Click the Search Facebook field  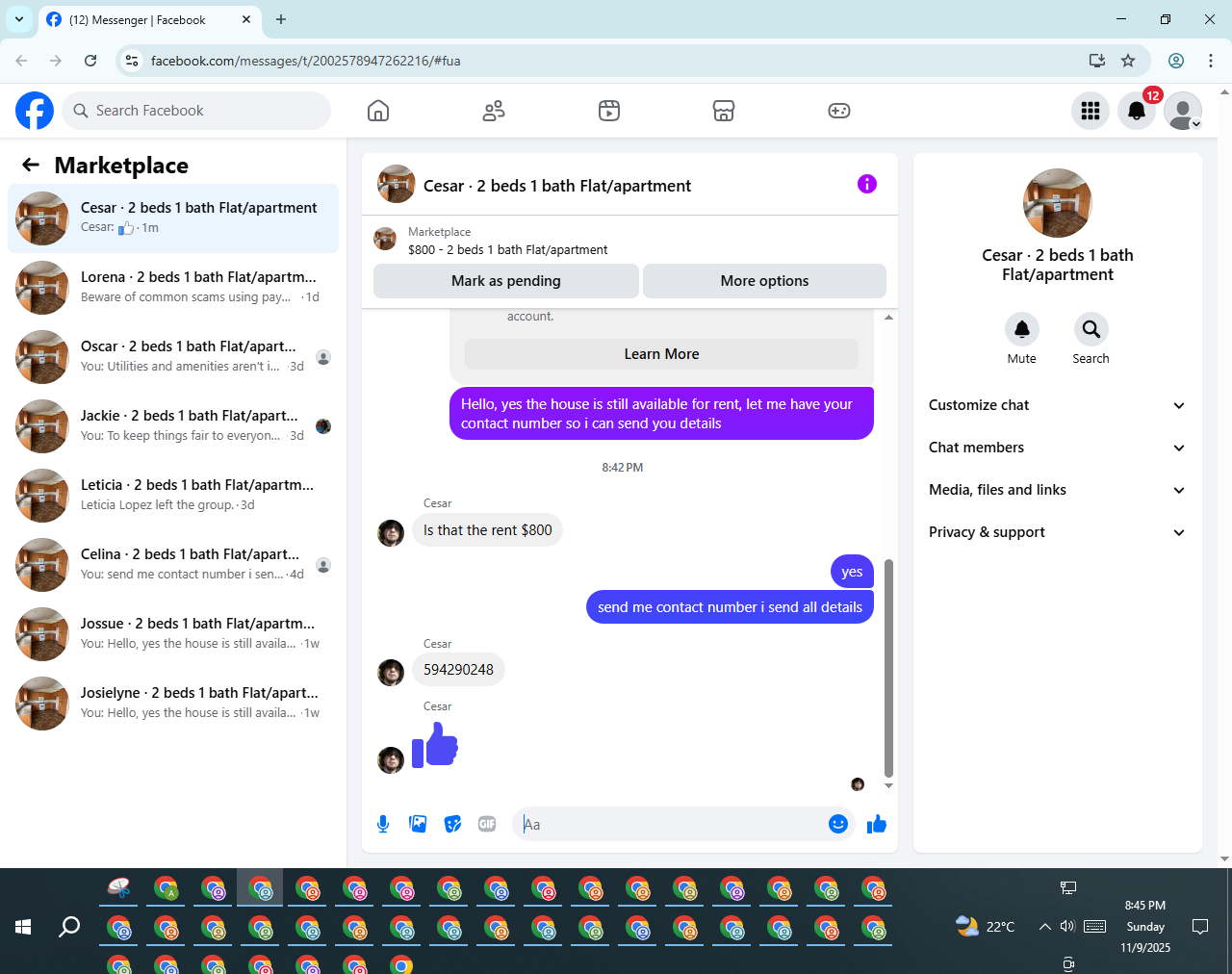click(196, 111)
